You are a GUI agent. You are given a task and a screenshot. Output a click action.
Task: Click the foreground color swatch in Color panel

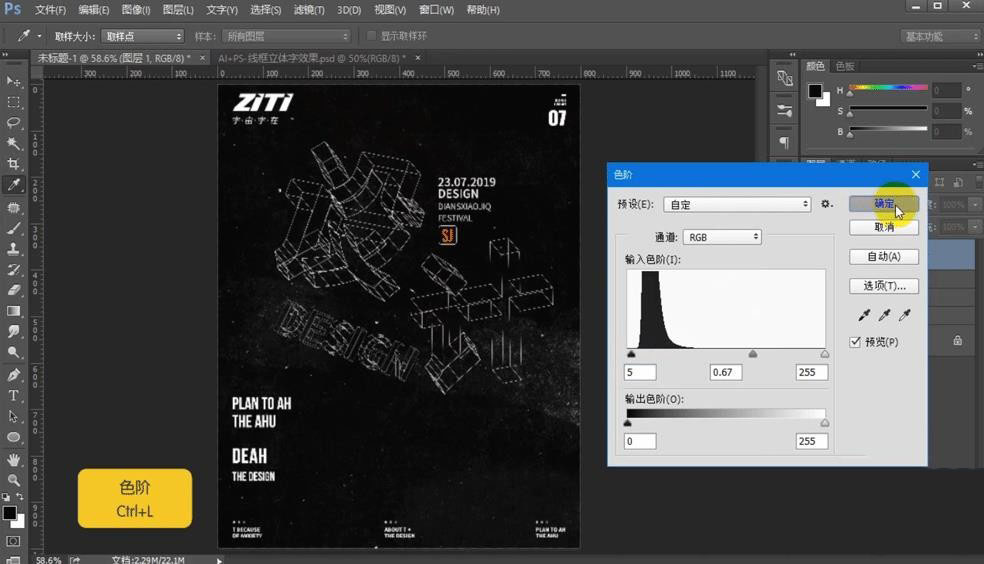tap(815, 92)
